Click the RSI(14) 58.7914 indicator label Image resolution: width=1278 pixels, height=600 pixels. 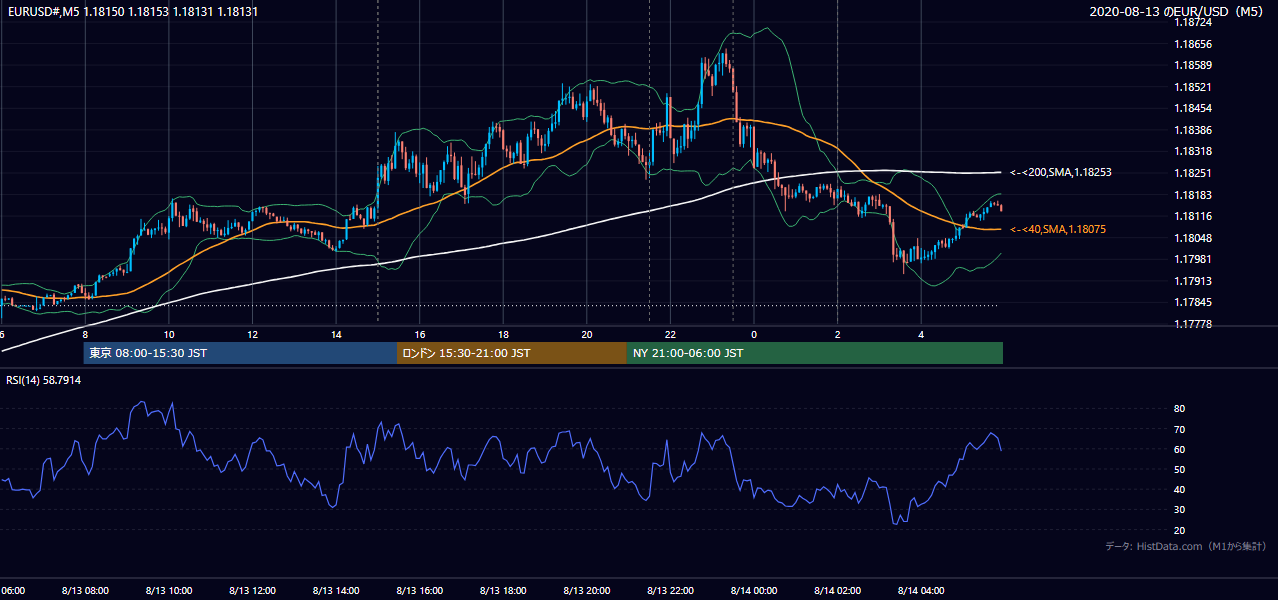(44, 380)
